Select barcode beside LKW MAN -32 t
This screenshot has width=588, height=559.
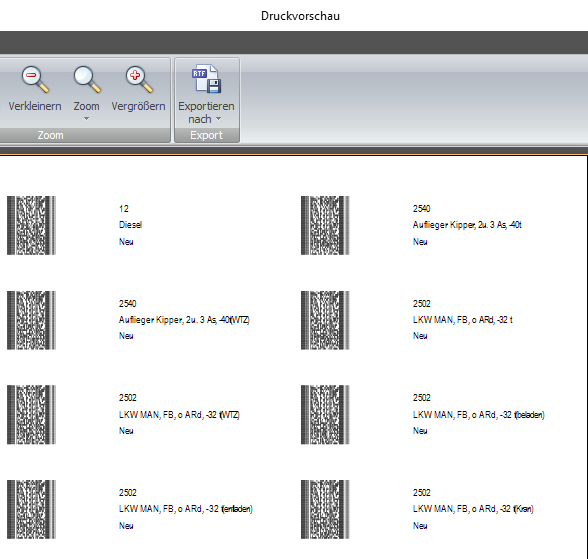pyautogui.click(x=325, y=320)
